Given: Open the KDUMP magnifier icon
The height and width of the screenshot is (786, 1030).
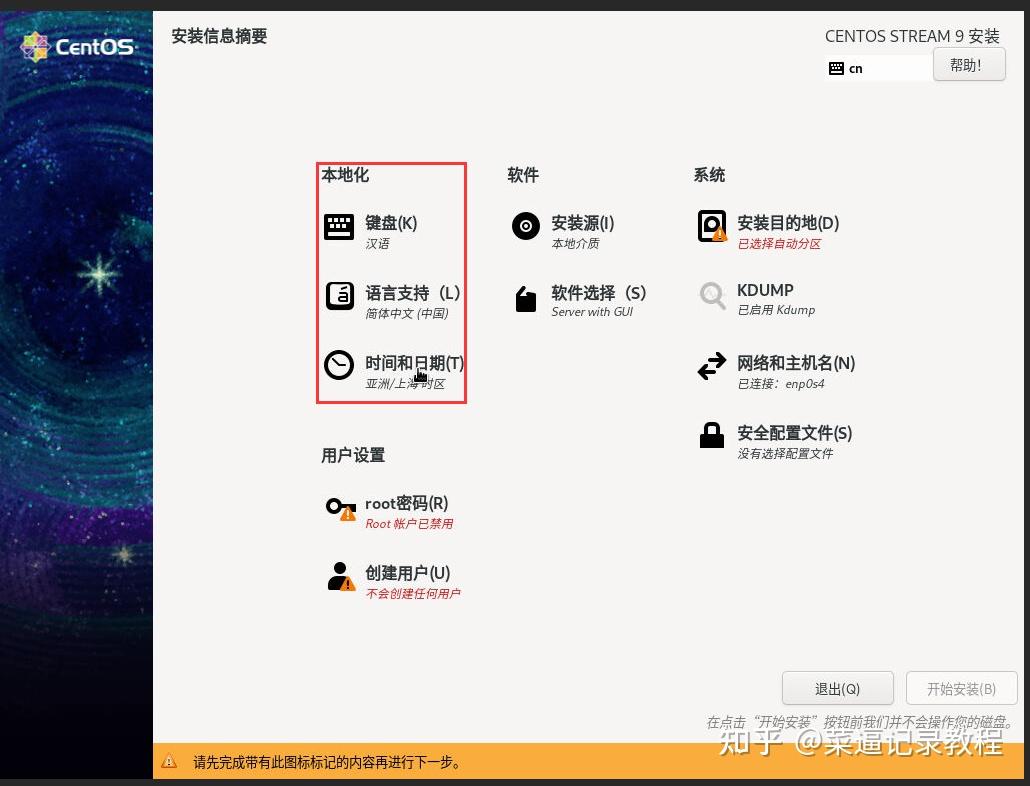Looking at the screenshot, I should 711,296.
